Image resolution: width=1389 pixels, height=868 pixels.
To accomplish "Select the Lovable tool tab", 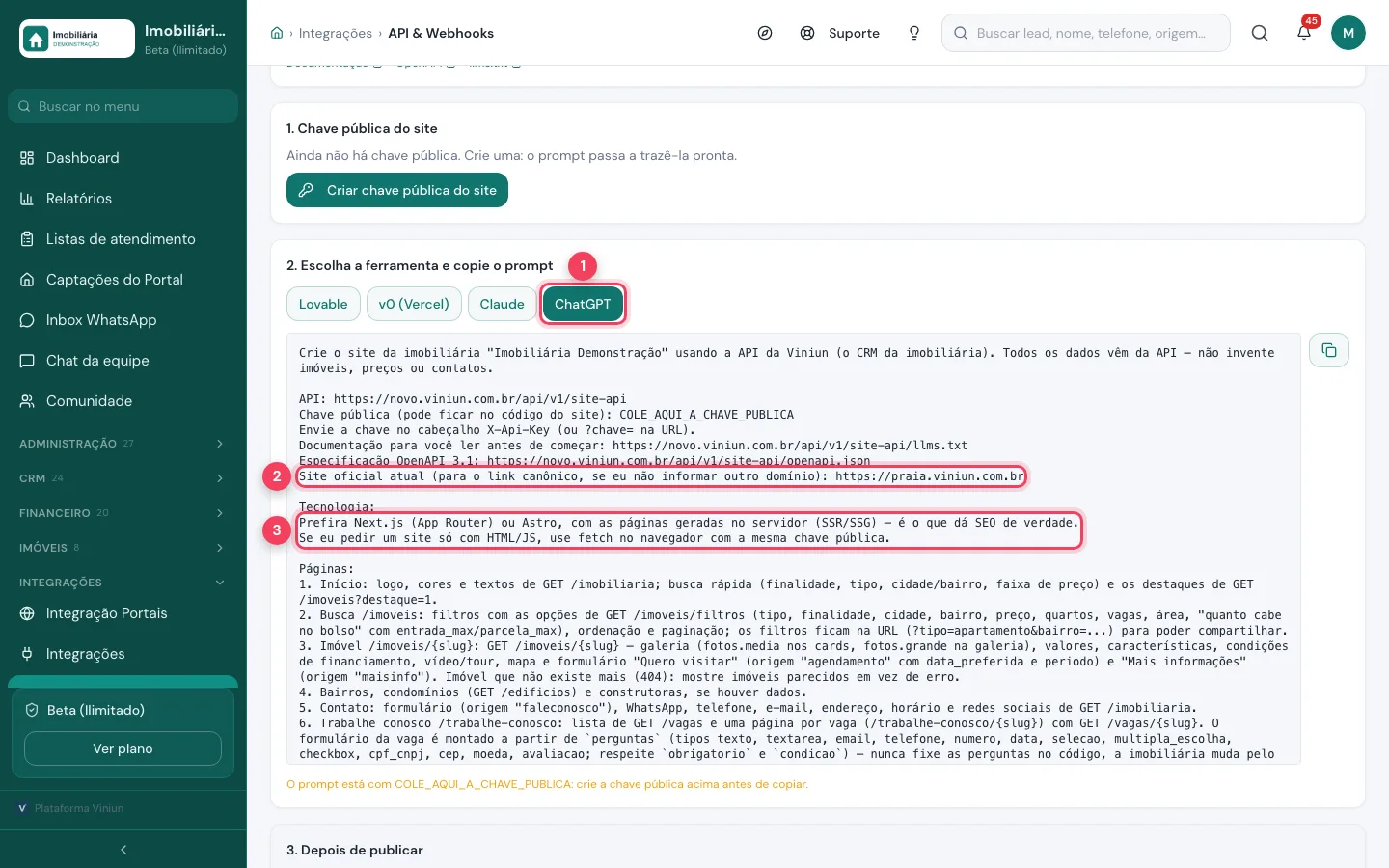I will coord(323,304).
